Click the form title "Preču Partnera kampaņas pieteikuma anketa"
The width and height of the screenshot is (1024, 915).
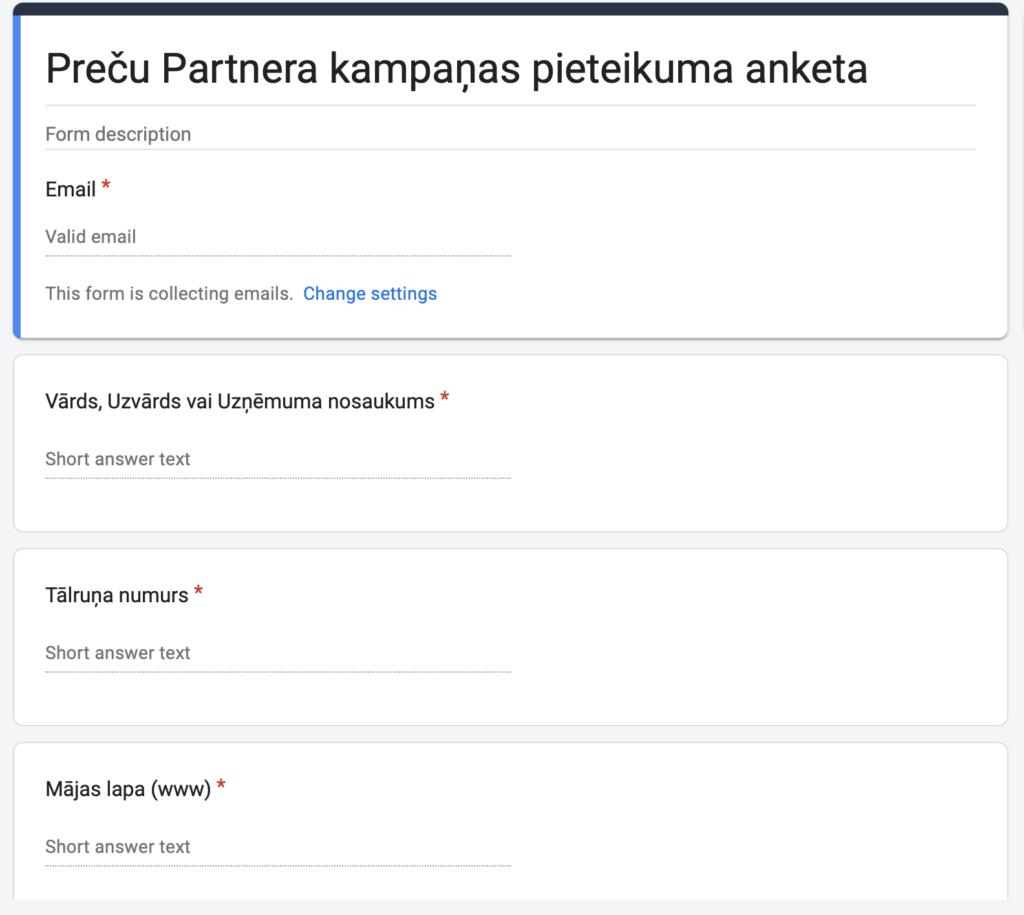tap(456, 68)
